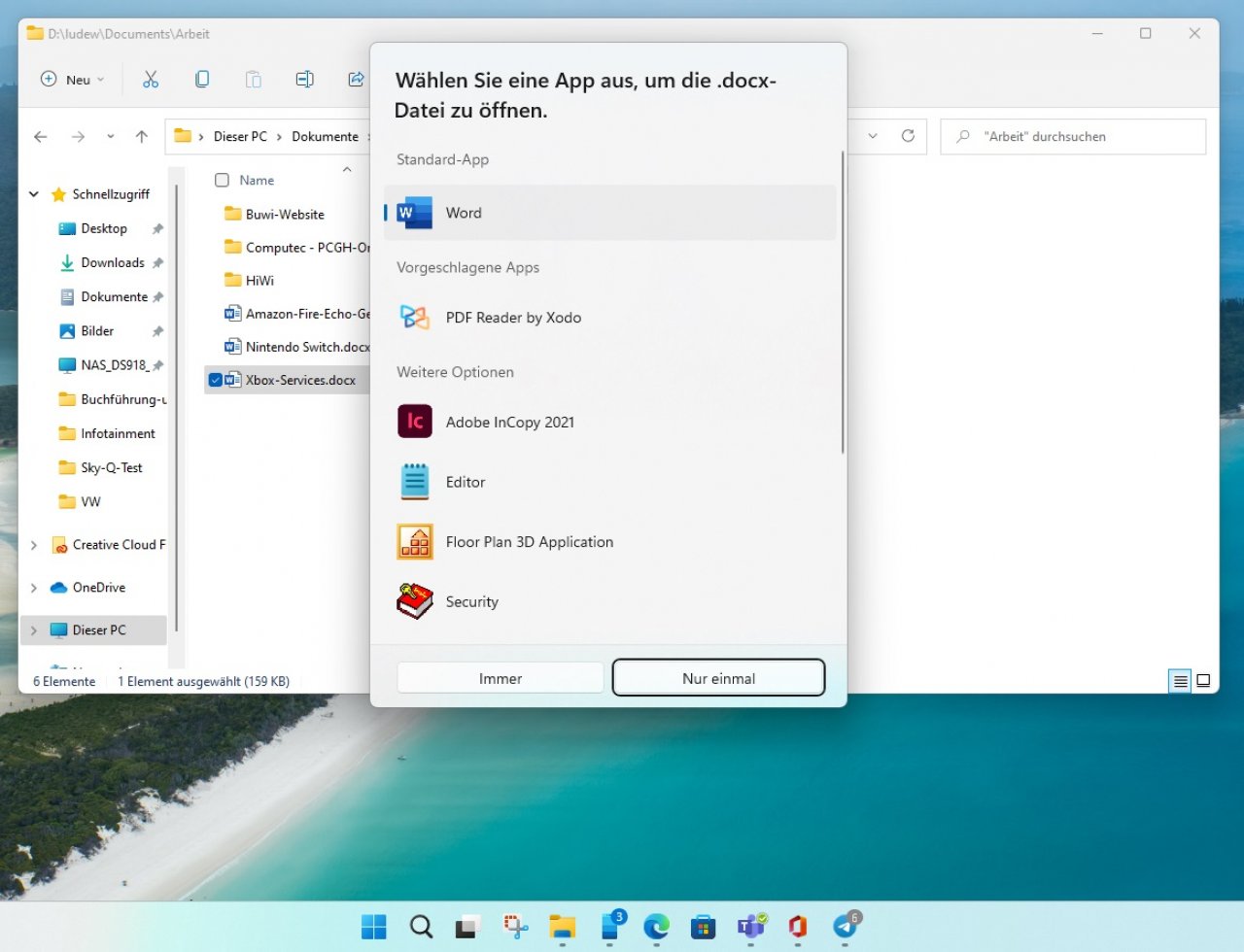1244x952 pixels.
Task: Go forward with the right arrow
Action: click(78, 137)
